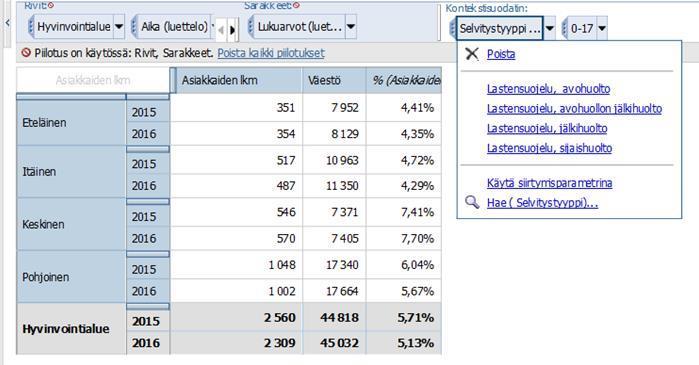
Task: Open the Selvitystyyppi dropdown arrow
Action: (x=550, y=29)
